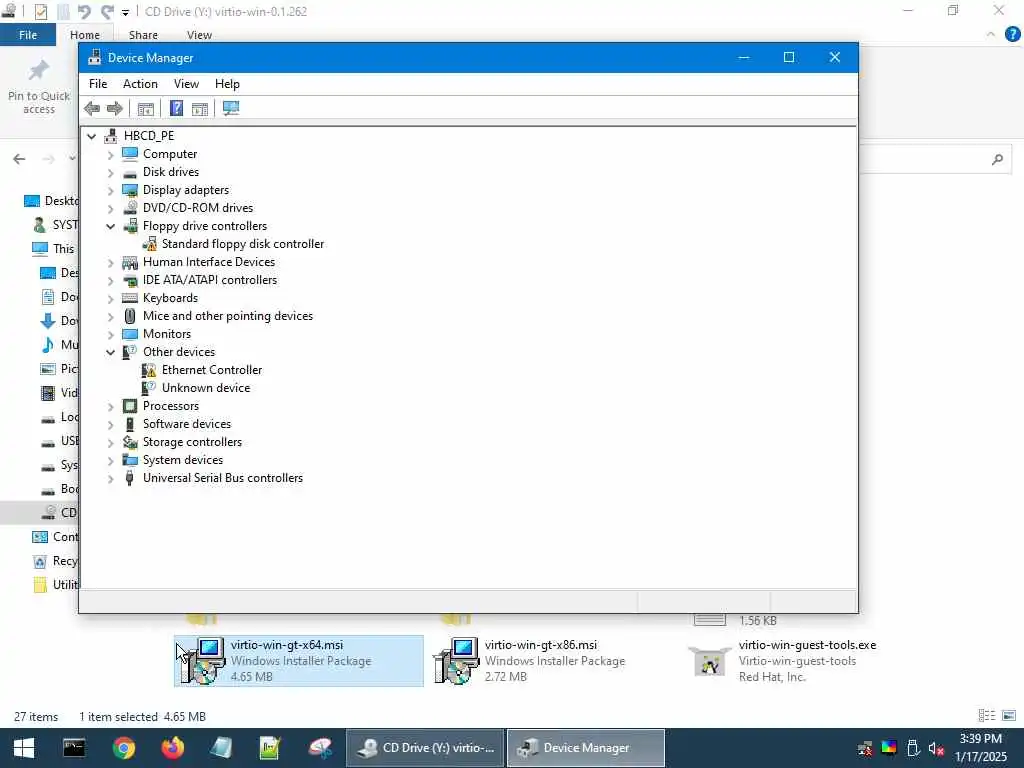
Task: Select the Software devices label
Action: click(x=187, y=424)
